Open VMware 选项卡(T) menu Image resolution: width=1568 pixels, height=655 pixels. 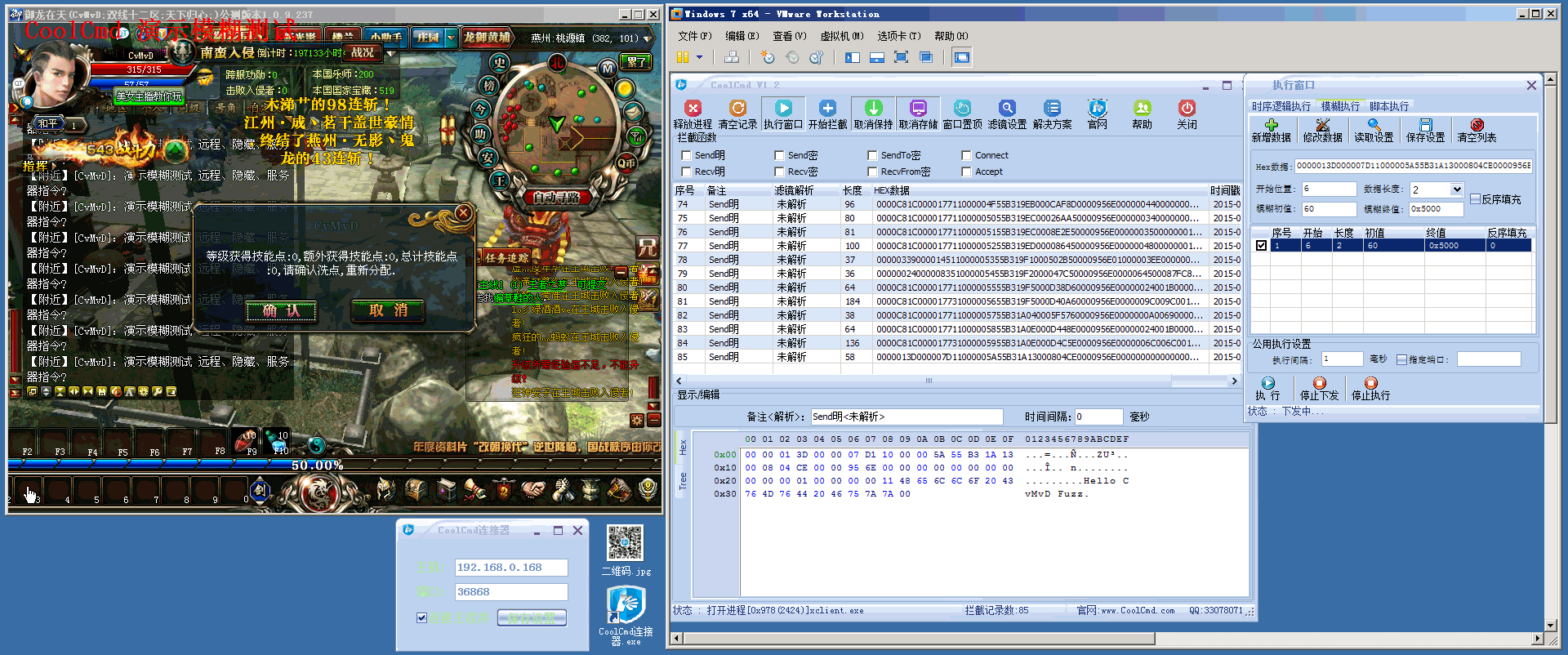point(898,36)
